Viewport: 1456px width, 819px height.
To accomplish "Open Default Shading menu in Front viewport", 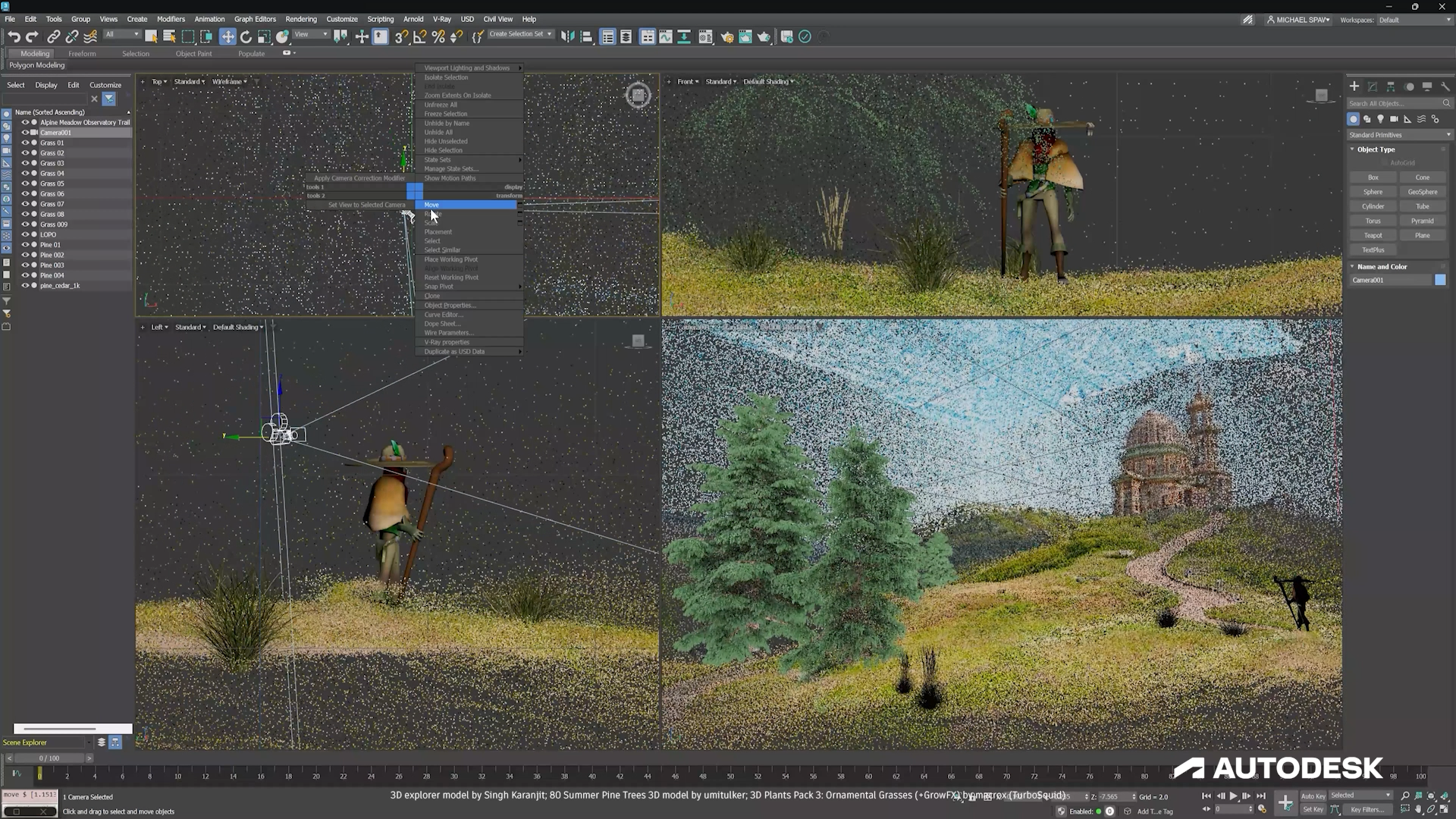I will click(768, 82).
